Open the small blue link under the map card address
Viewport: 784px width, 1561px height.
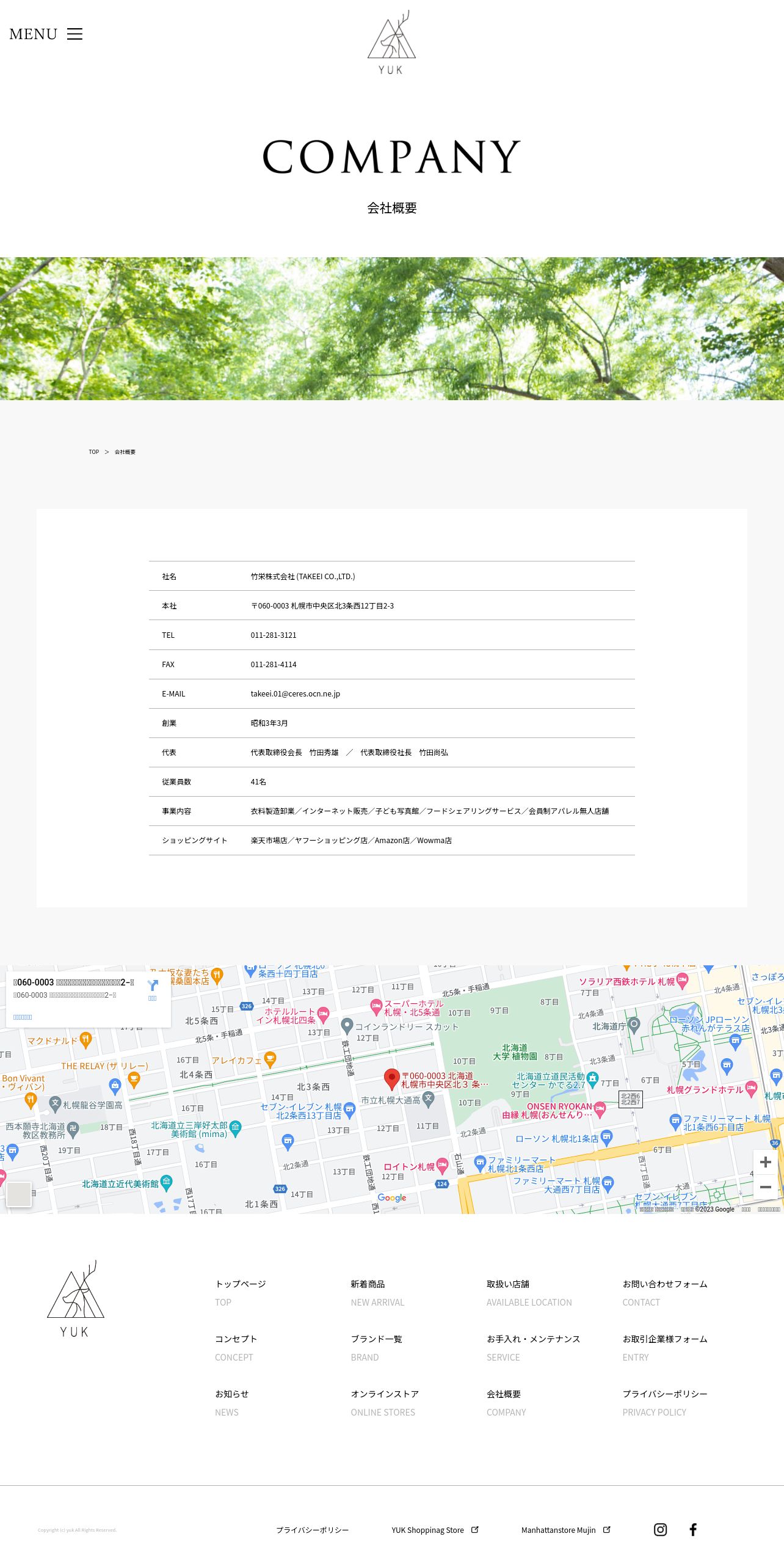click(23, 1017)
